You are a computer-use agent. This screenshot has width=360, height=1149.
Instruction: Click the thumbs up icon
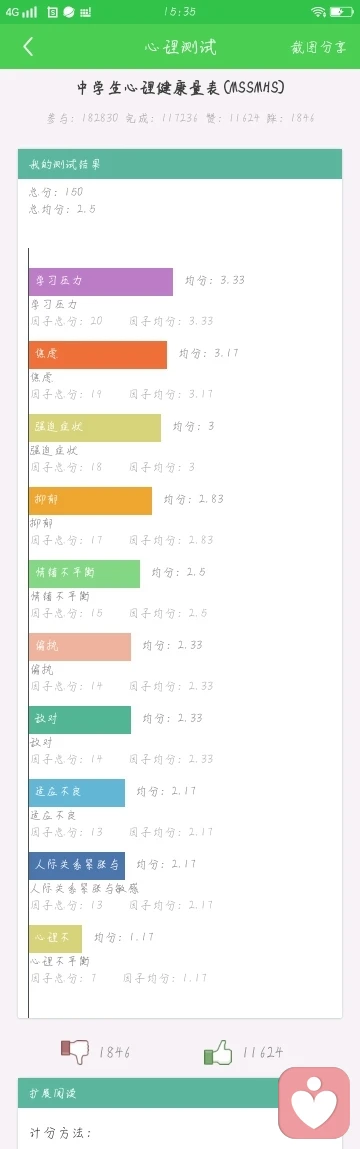(218, 1052)
